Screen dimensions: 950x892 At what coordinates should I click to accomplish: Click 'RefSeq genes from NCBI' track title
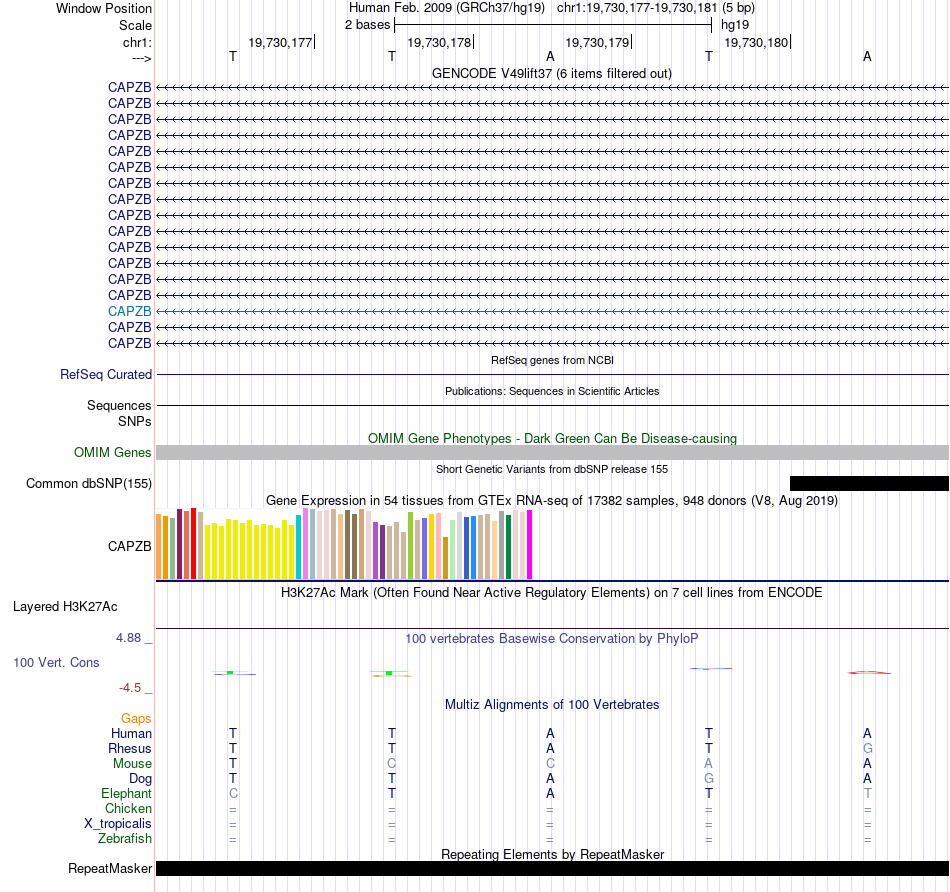[x=552, y=360]
